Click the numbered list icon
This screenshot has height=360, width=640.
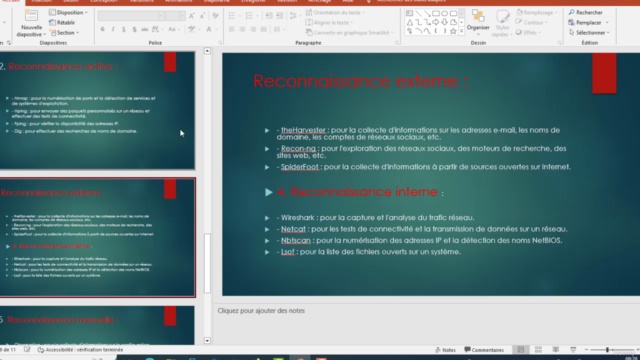[249, 16]
